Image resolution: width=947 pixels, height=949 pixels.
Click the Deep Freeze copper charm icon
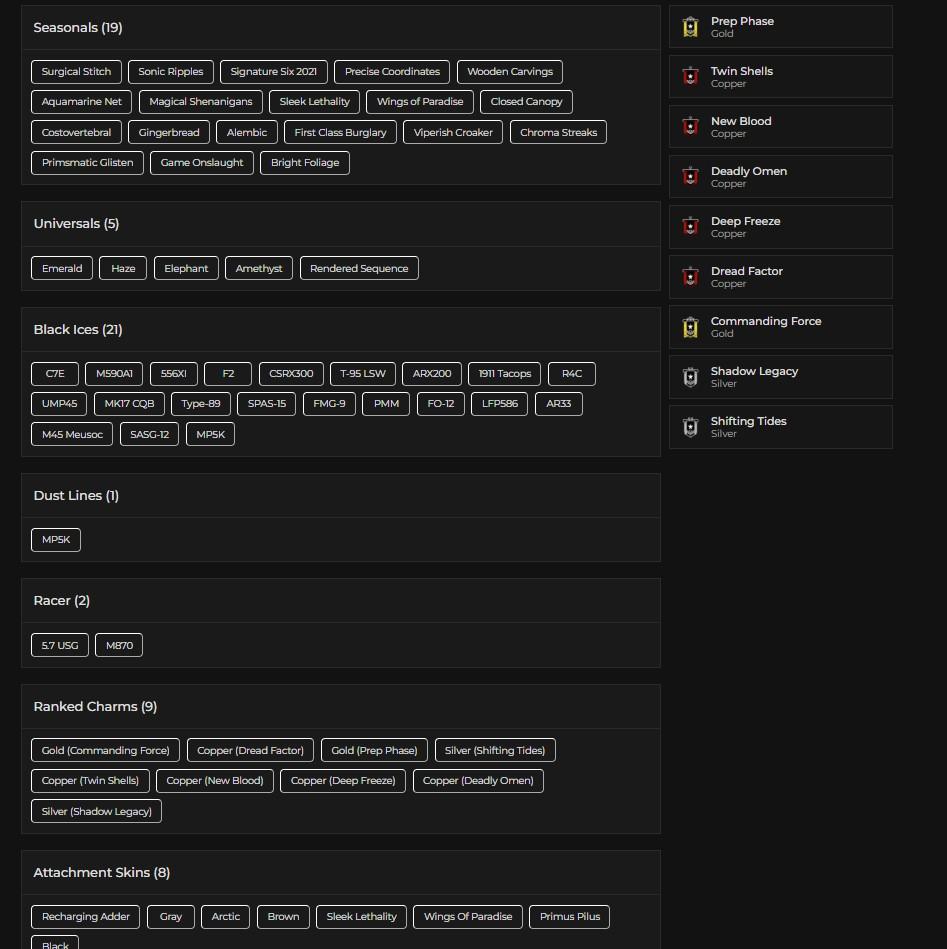coord(690,227)
